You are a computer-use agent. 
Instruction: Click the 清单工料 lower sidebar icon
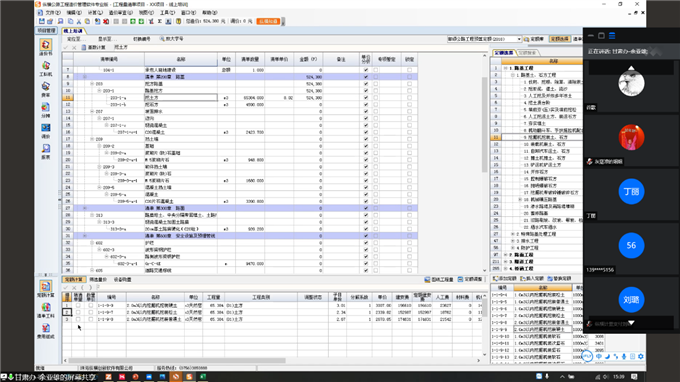(x=46, y=310)
